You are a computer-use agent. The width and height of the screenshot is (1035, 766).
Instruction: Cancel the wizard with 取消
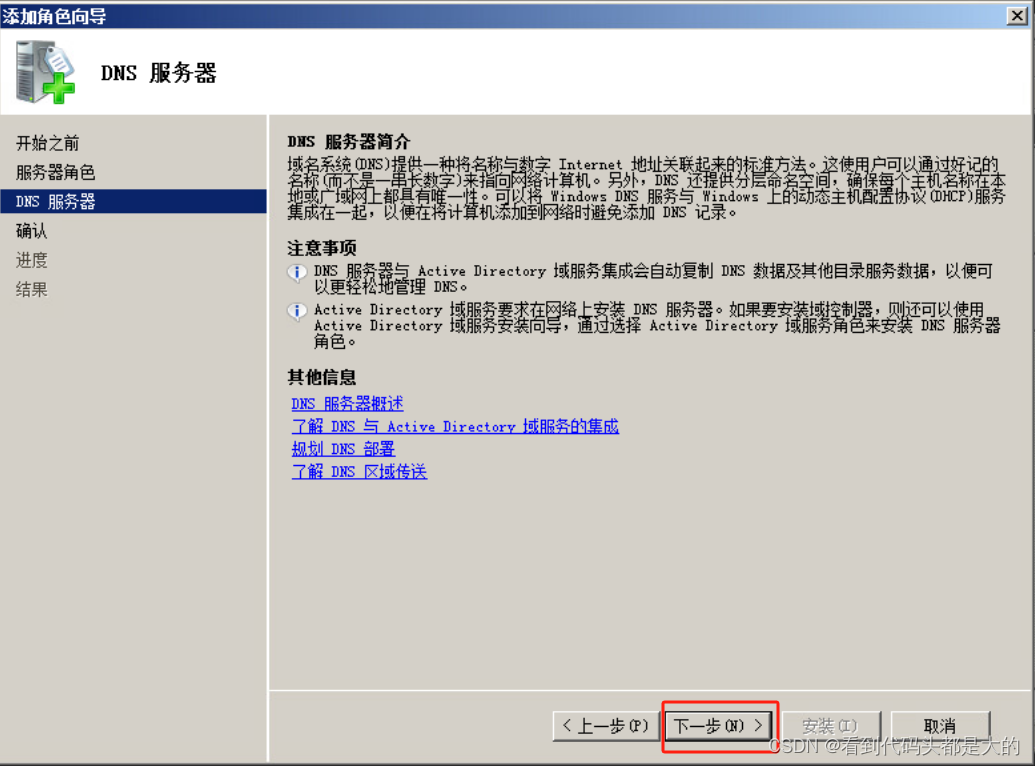coord(940,726)
